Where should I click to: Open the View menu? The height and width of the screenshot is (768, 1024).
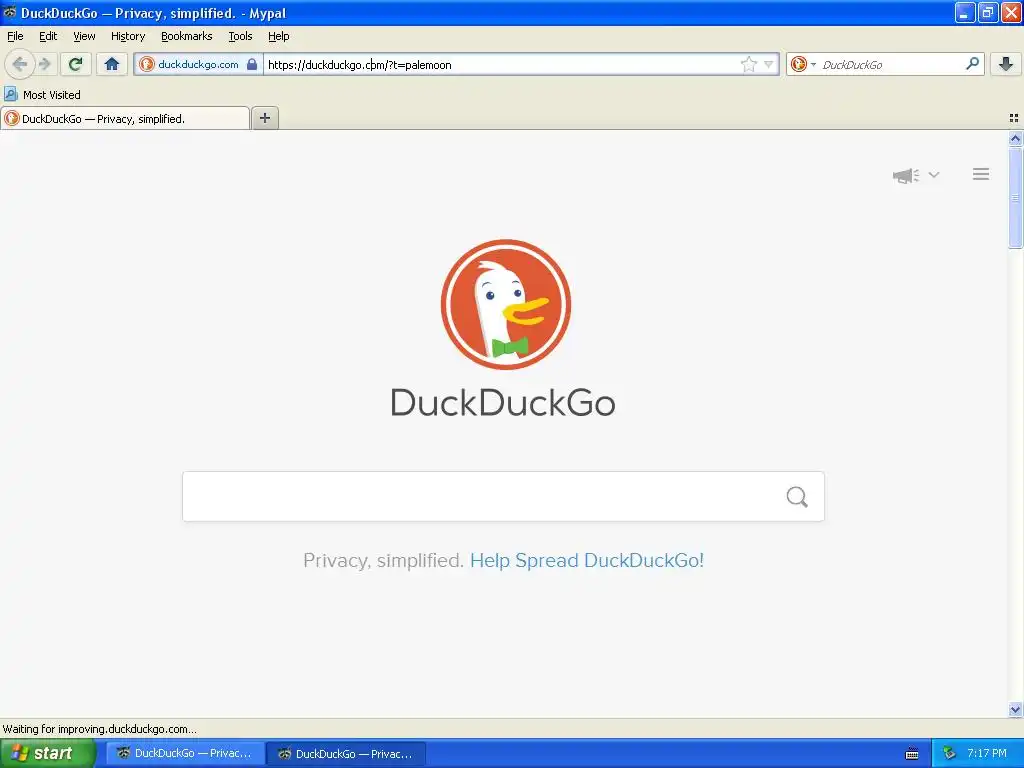pyautogui.click(x=84, y=36)
